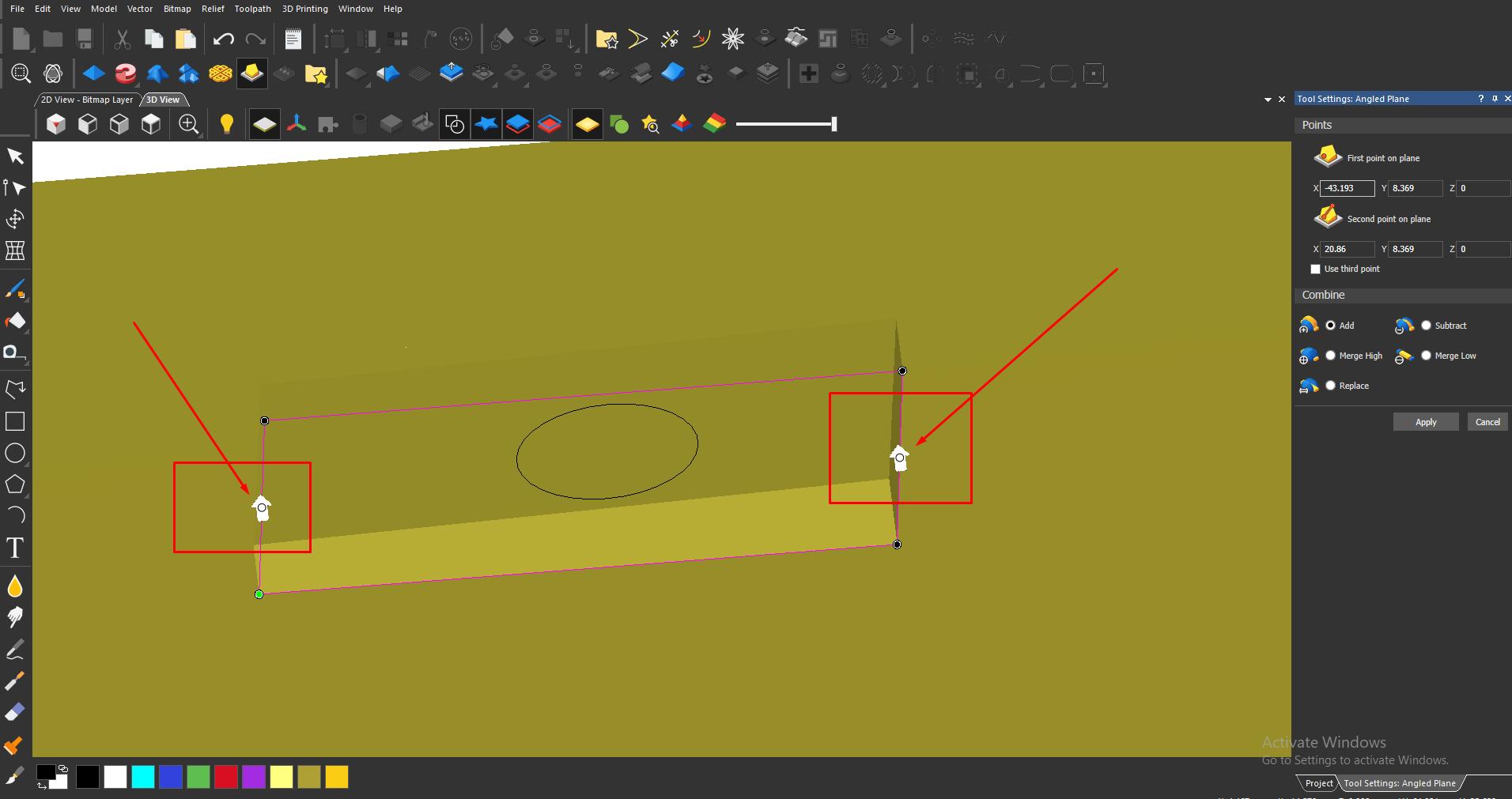Switch to the 2D View - Bitmap Layer tab
Image resolution: width=1512 pixels, height=799 pixels.
[x=87, y=100]
